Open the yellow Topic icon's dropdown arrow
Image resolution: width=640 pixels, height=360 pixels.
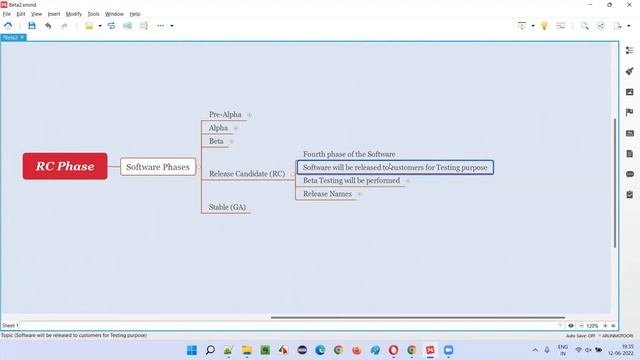click(100, 26)
